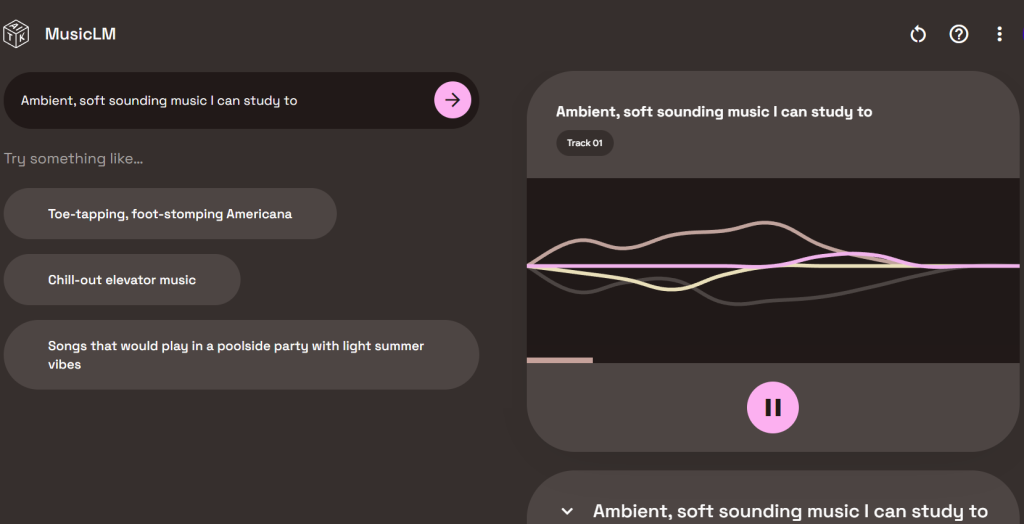The image size is (1024, 524).
Task: Click the AI Test Kitchen cube logo
Action: (x=17, y=34)
